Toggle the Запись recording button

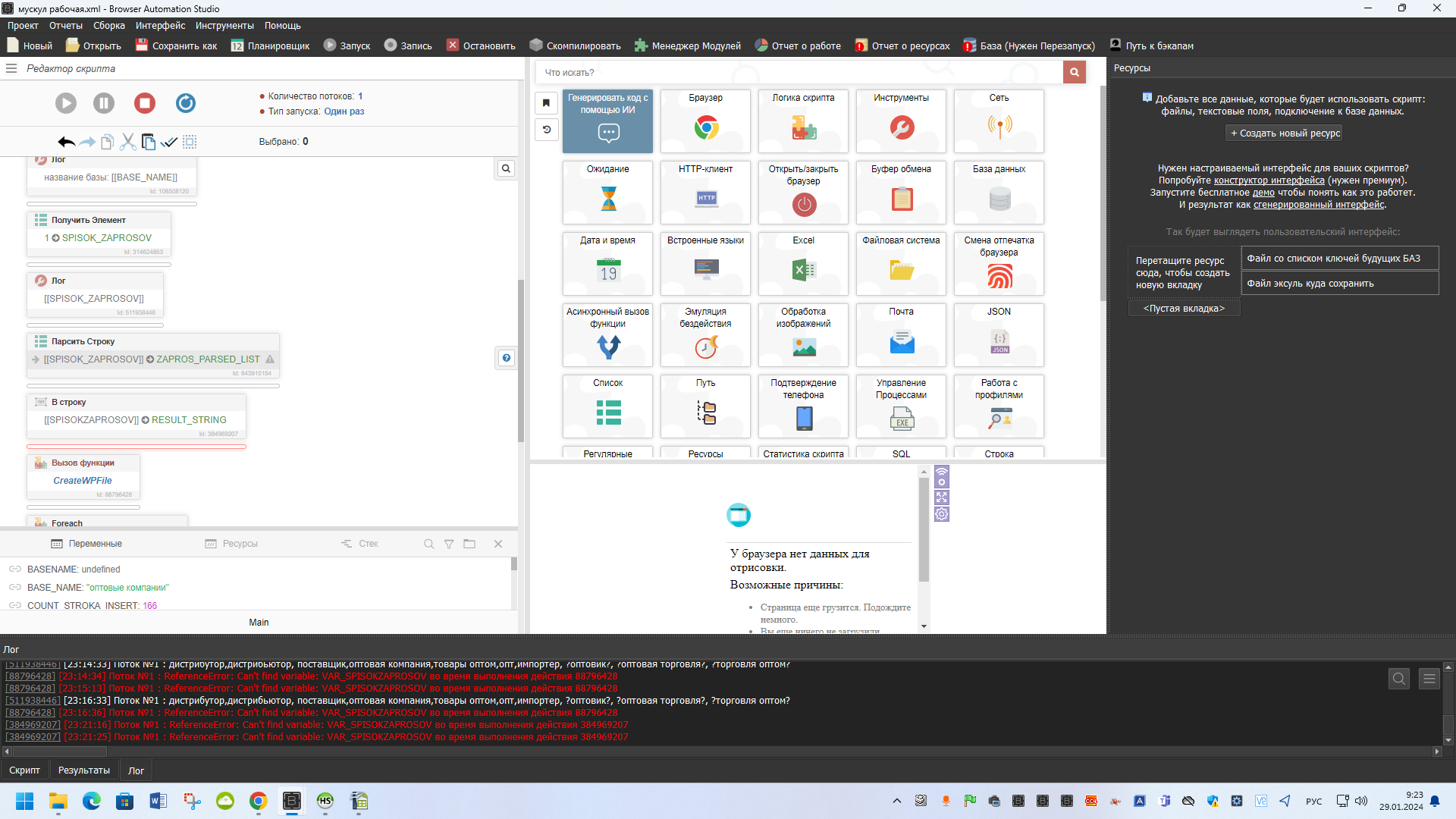(x=408, y=45)
